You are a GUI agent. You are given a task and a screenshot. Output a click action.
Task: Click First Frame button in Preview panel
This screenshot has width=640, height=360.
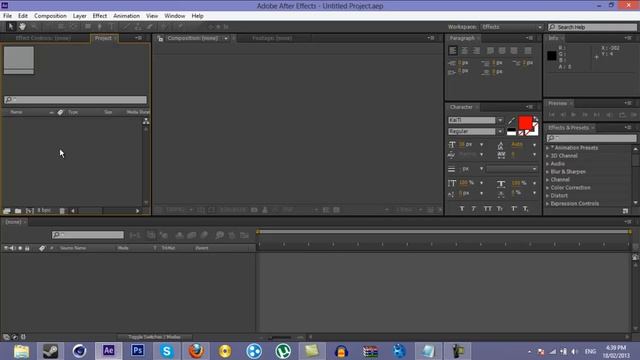551,115
